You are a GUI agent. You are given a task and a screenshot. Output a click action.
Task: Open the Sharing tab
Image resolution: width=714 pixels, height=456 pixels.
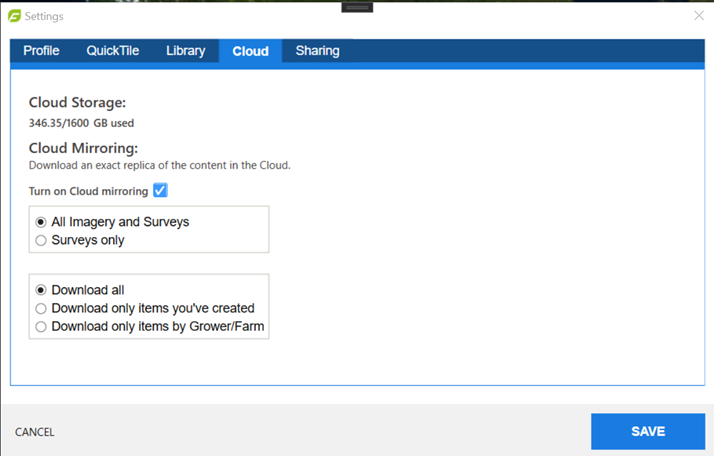tap(317, 51)
